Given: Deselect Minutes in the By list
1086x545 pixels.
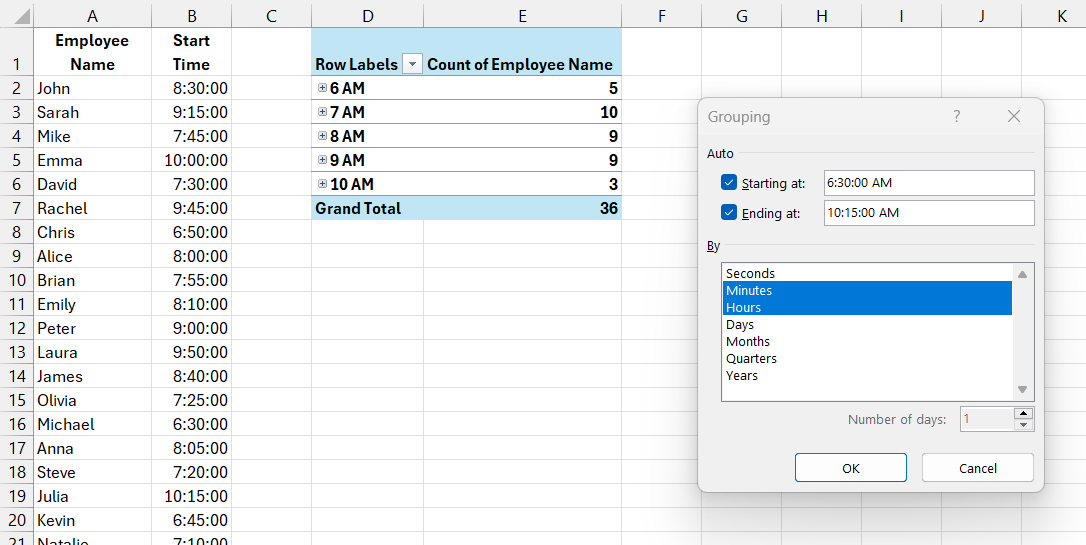Looking at the screenshot, I should point(867,290).
